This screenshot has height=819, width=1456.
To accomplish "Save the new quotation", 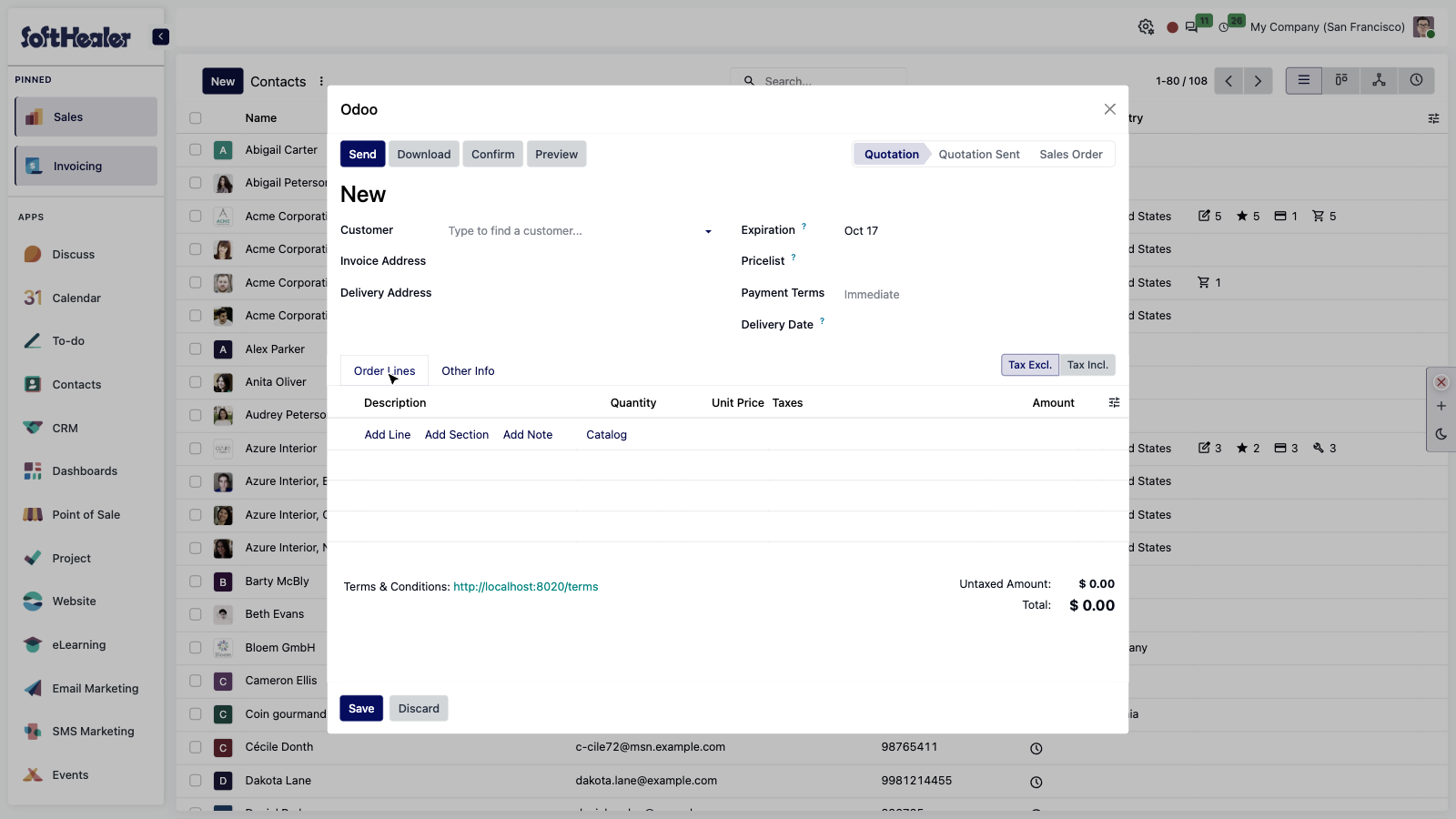I will (x=361, y=709).
